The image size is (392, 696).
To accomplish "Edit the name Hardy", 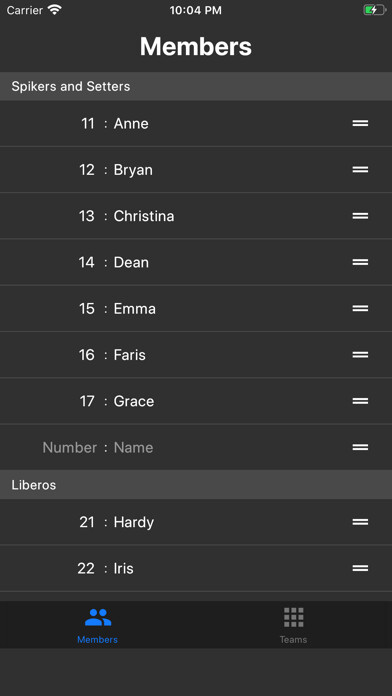I will pos(134,522).
